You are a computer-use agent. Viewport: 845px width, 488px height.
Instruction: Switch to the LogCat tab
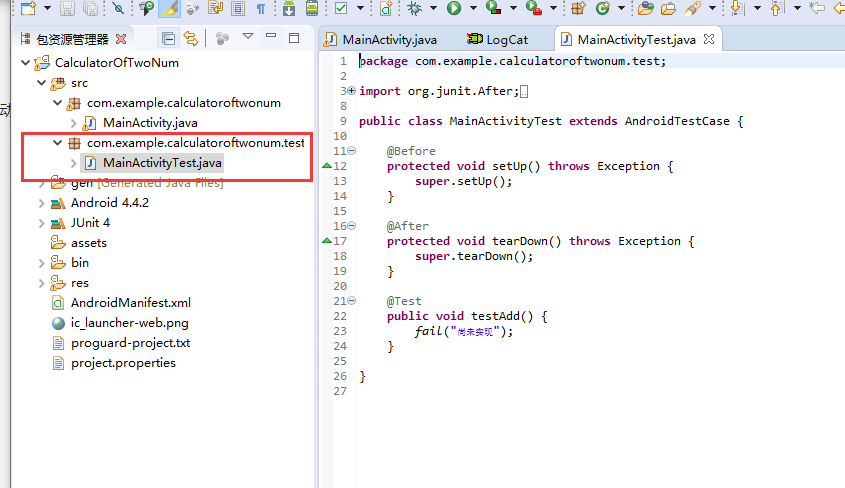pos(507,40)
